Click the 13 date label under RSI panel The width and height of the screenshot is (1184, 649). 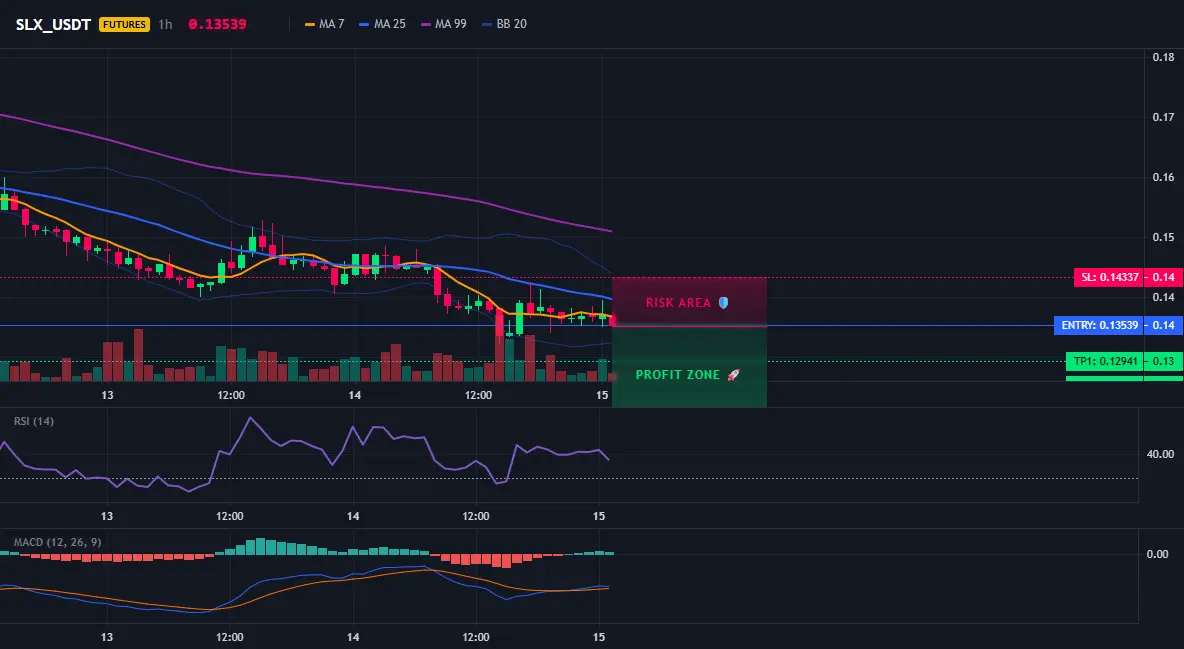[x=107, y=516]
